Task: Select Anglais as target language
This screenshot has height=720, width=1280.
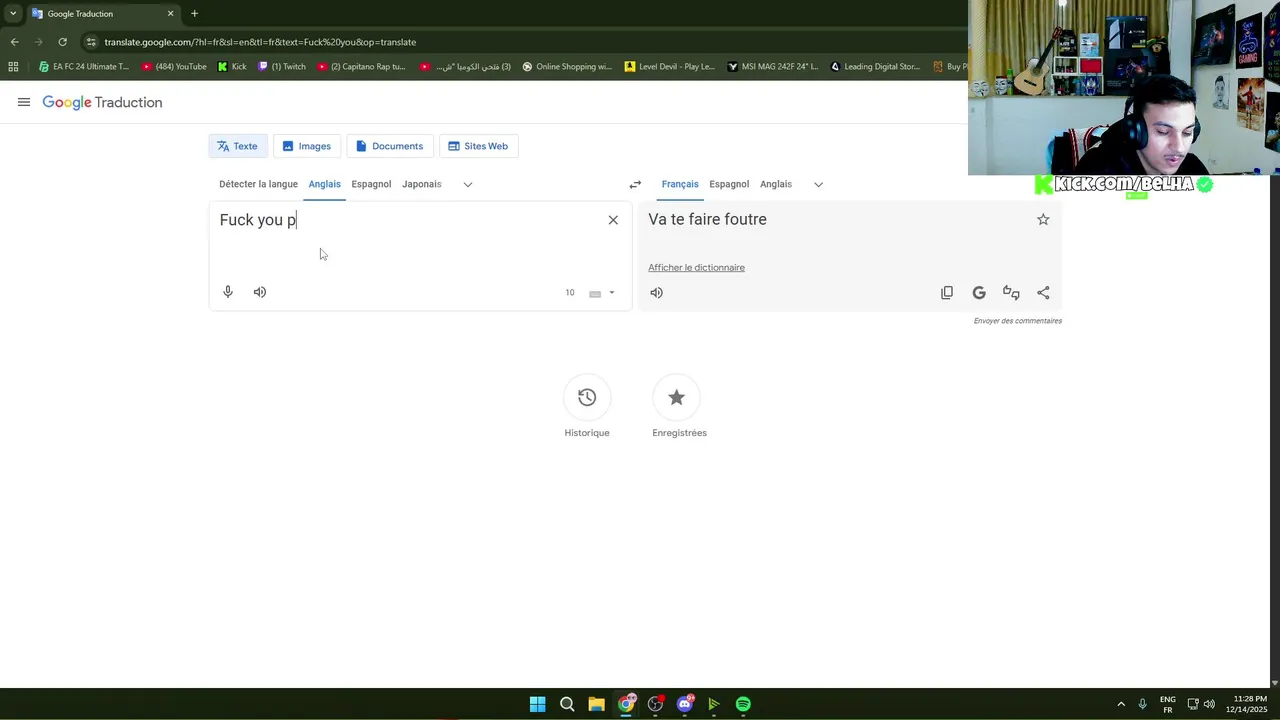Action: click(775, 184)
